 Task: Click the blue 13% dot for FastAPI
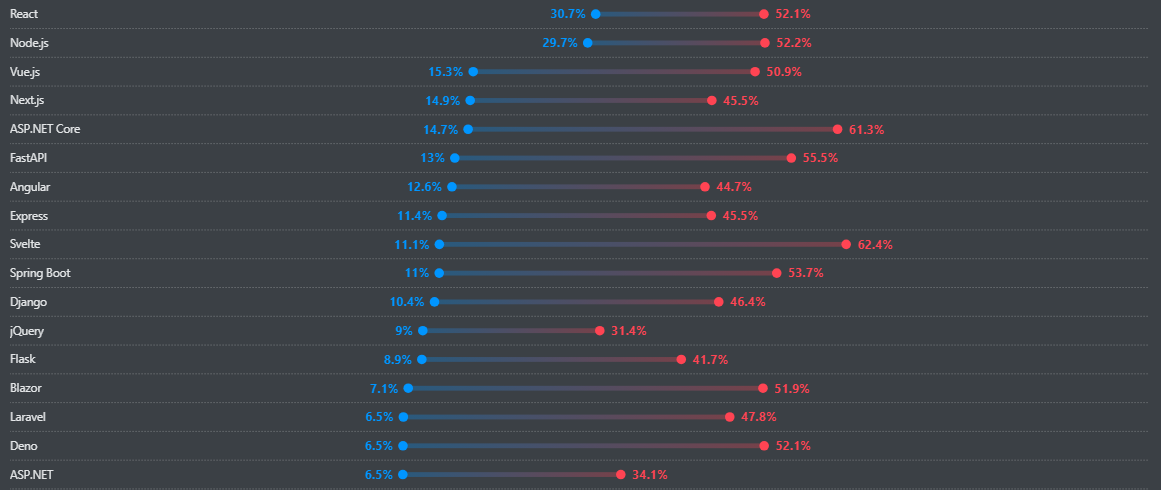pos(455,158)
